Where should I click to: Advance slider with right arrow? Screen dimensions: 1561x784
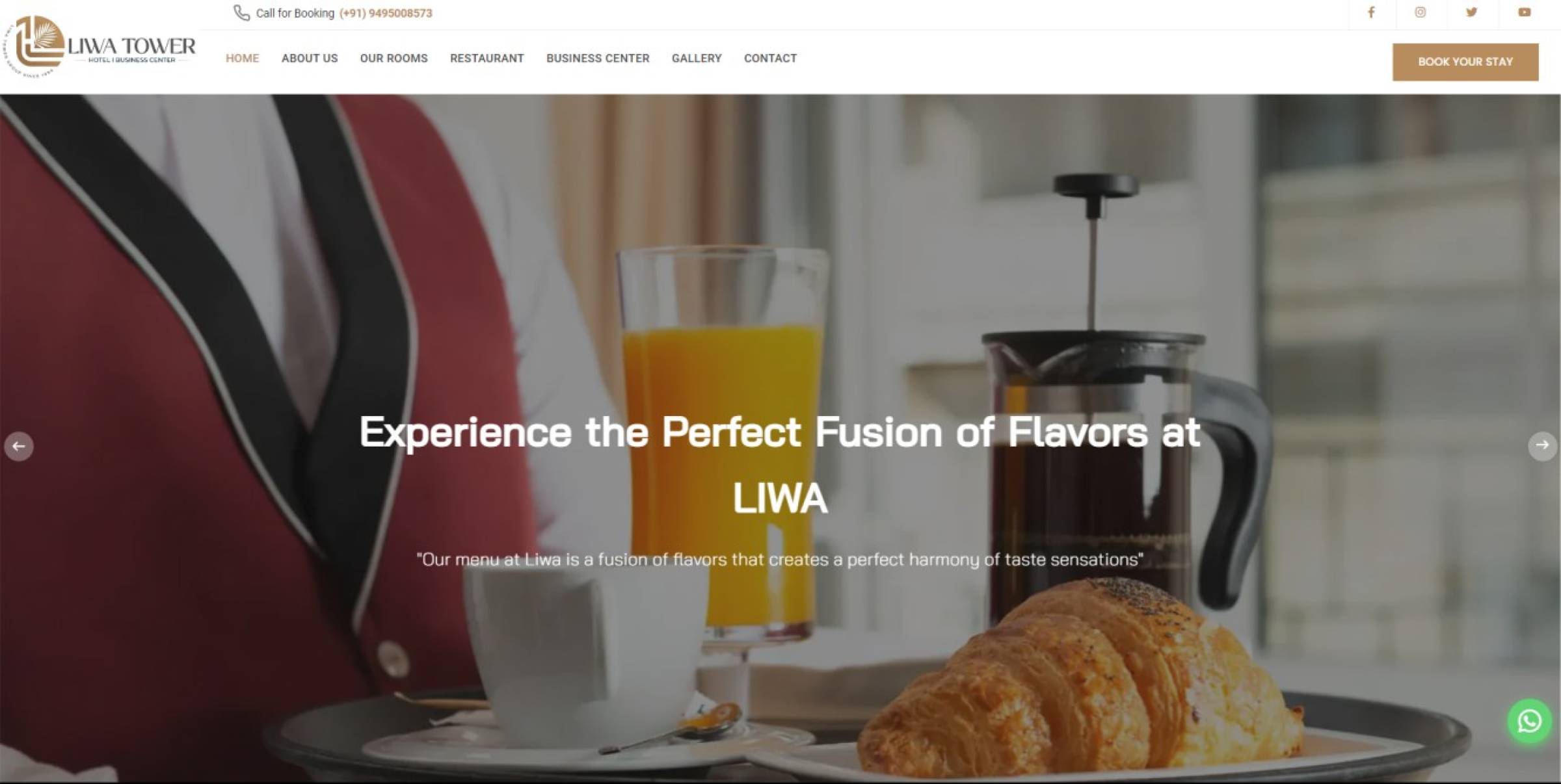[x=1542, y=445]
